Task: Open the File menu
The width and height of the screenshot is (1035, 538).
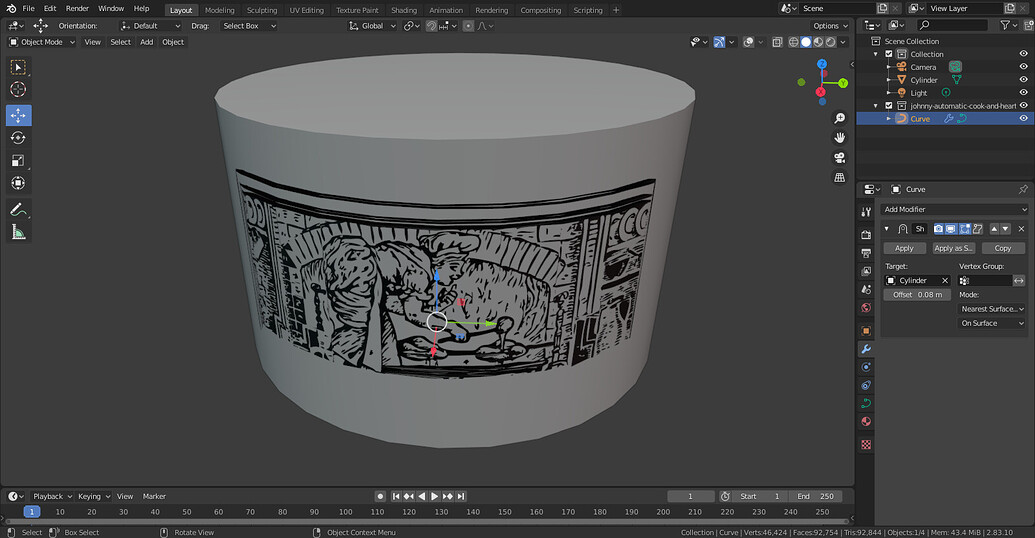Action: click(28, 9)
